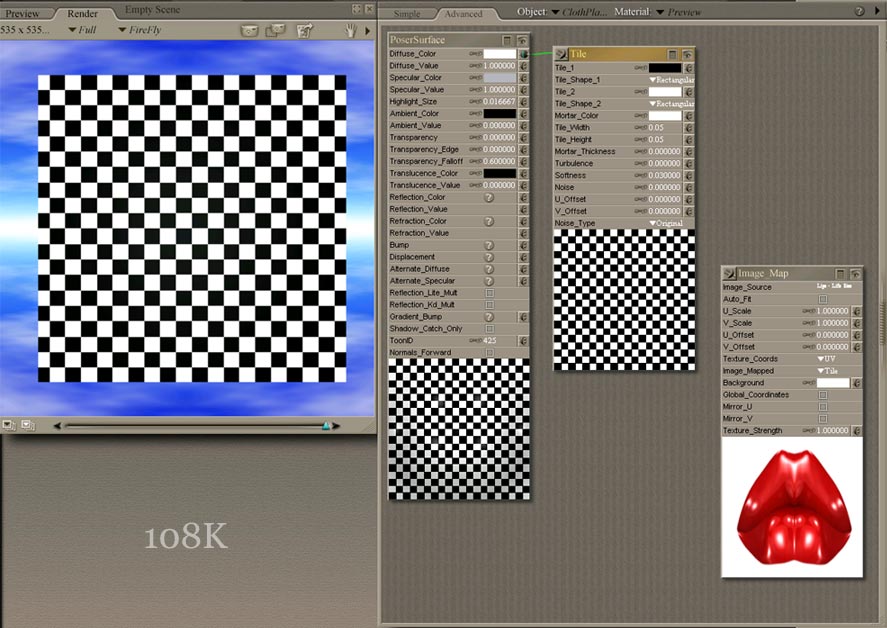Click the lips image preview thumbnail
This screenshot has height=628, width=887.
click(793, 507)
